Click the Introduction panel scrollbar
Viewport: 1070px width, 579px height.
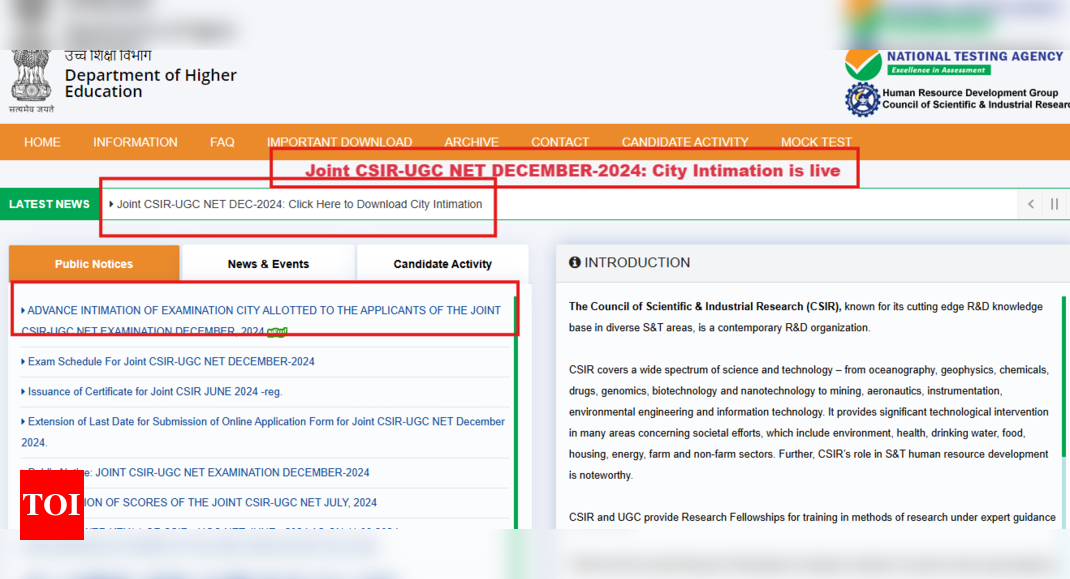1063,377
